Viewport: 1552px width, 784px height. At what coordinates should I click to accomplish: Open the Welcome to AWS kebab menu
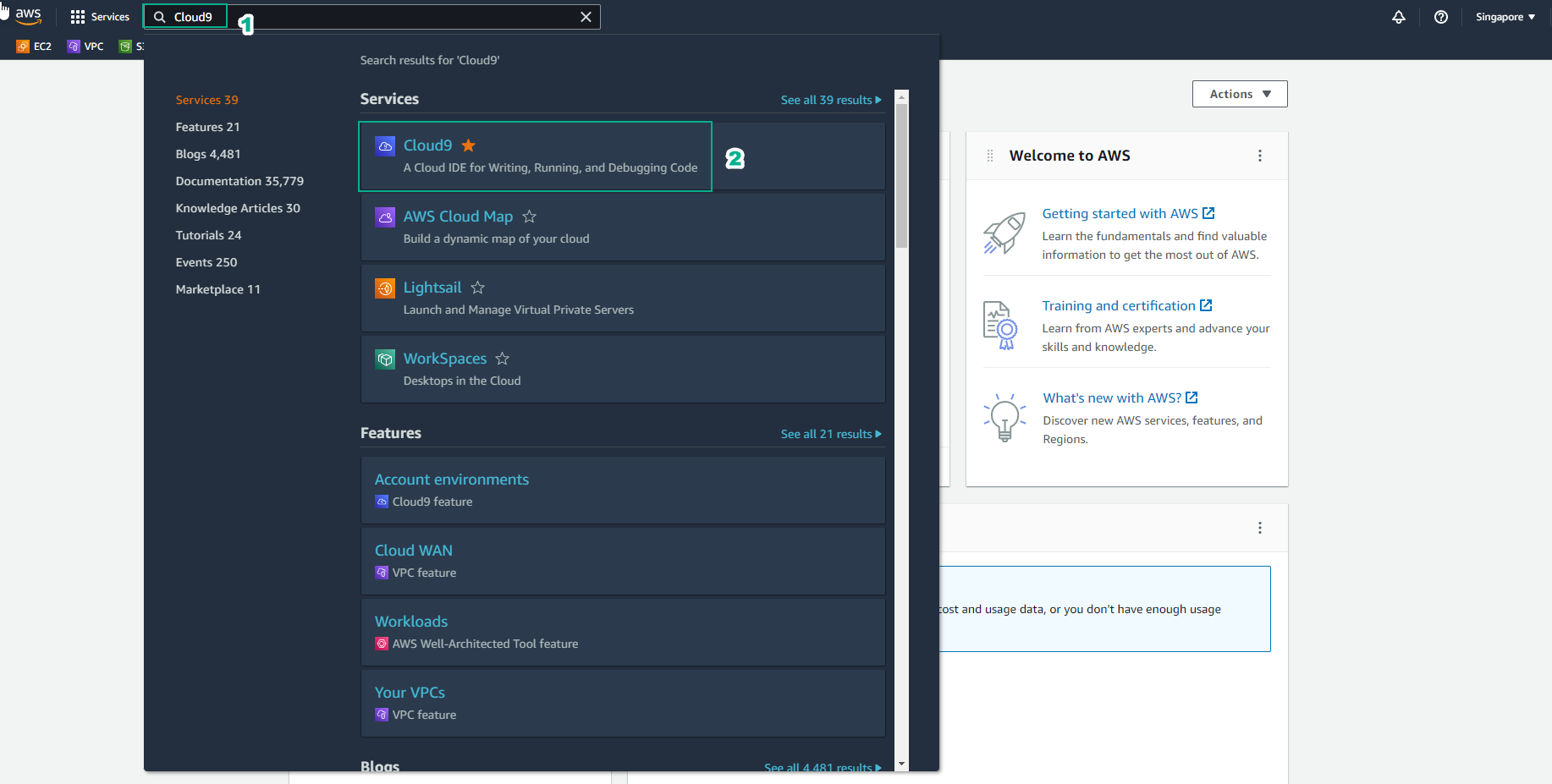[1260, 156]
